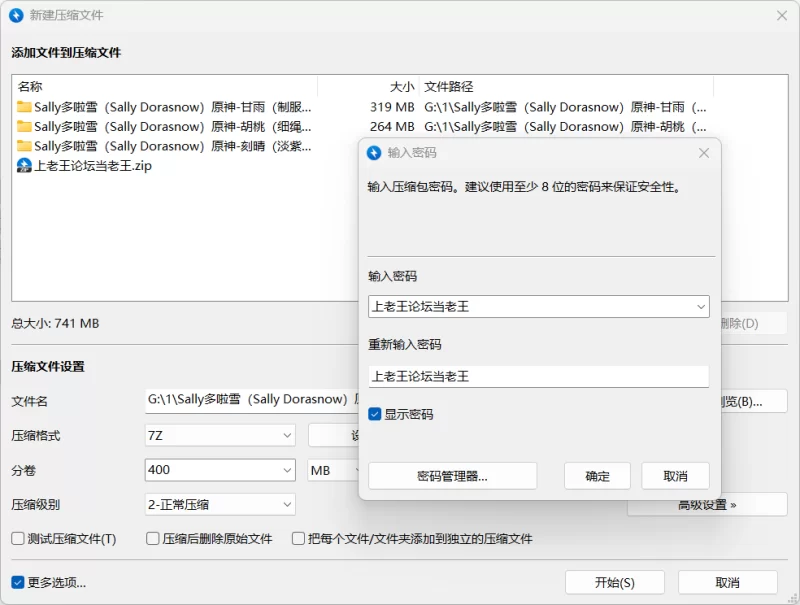Check 把每个文件/文件夹添加到独立的压缩文件
Image resolution: width=800 pixels, height=605 pixels.
point(298,539)
